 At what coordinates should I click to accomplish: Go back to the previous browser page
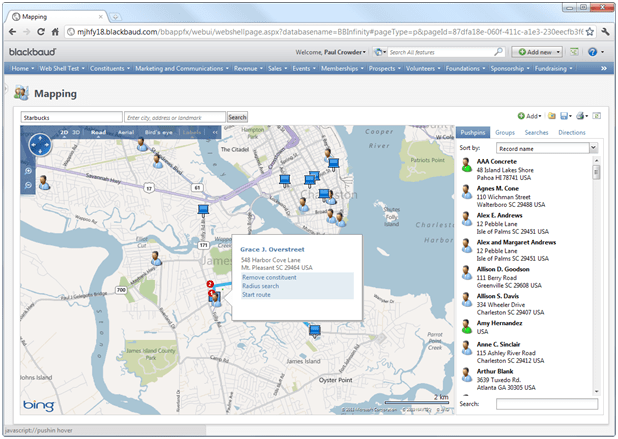tap(13, 32)
